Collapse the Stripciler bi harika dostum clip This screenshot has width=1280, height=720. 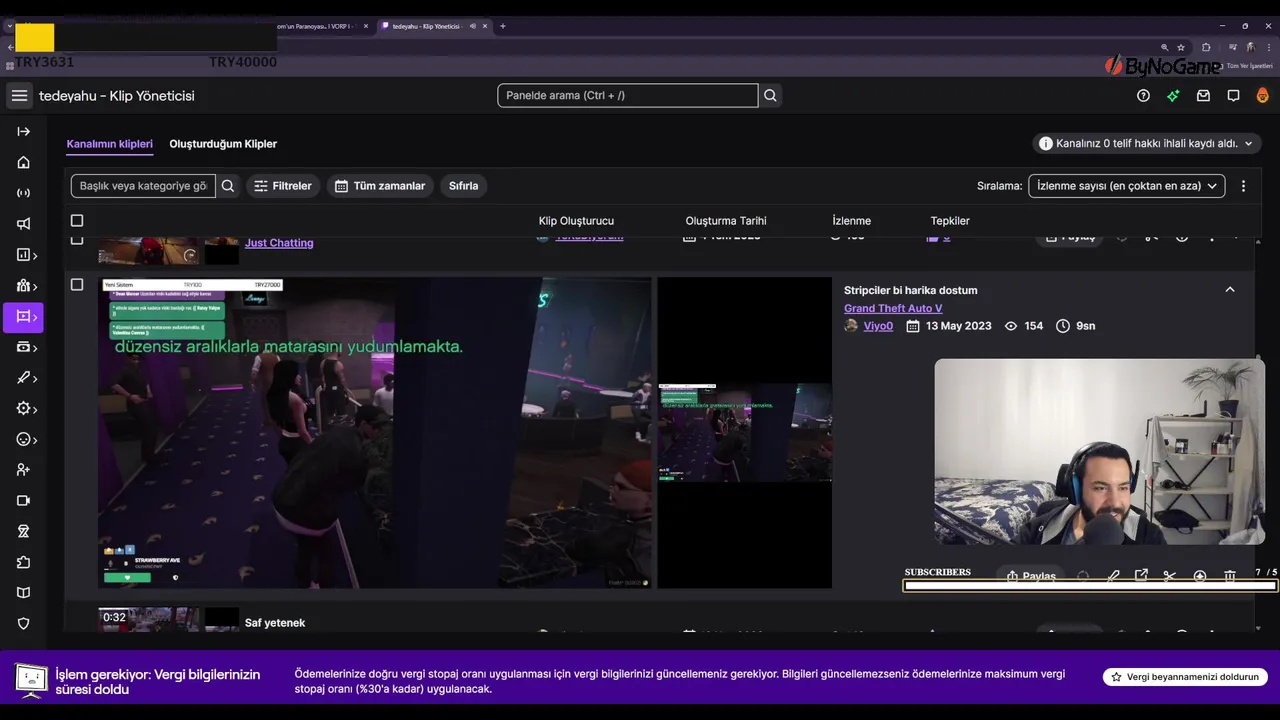(1230, 290)
